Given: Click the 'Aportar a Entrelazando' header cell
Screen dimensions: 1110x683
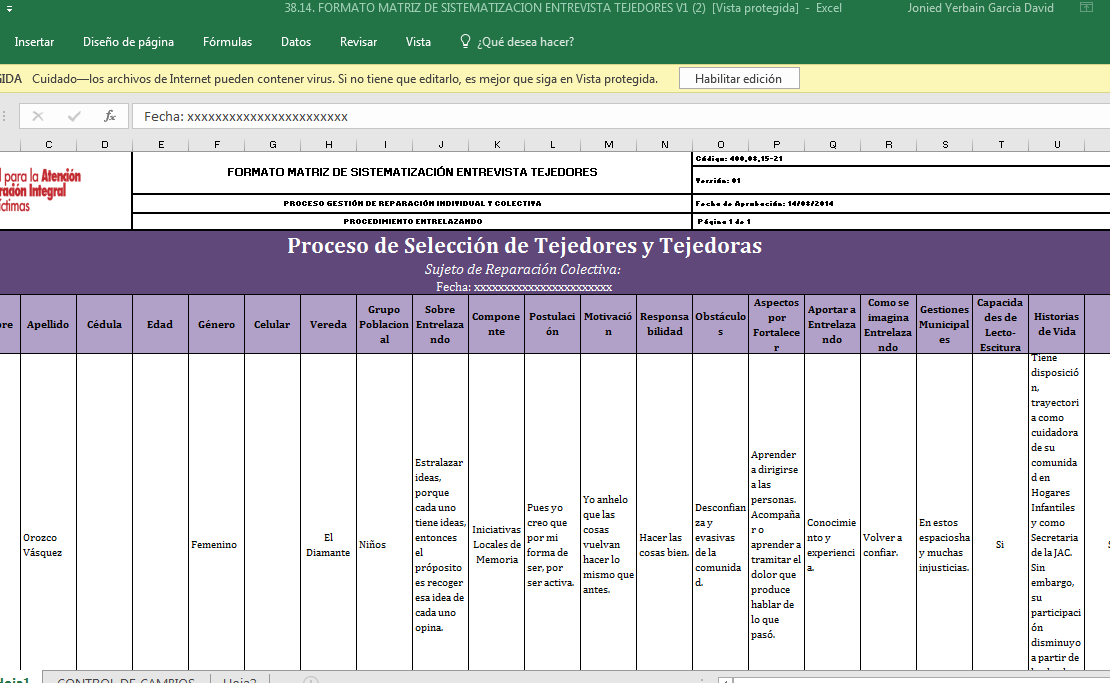Looking at the screenshot, I should [832, 324].
